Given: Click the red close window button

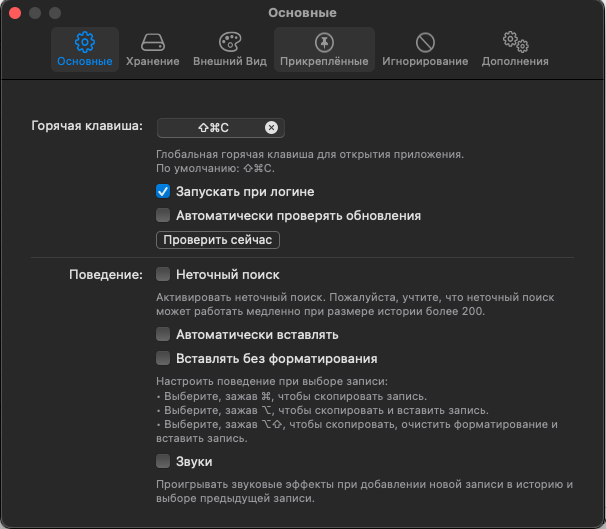Looking at the screenshot, I should point(15,13).
